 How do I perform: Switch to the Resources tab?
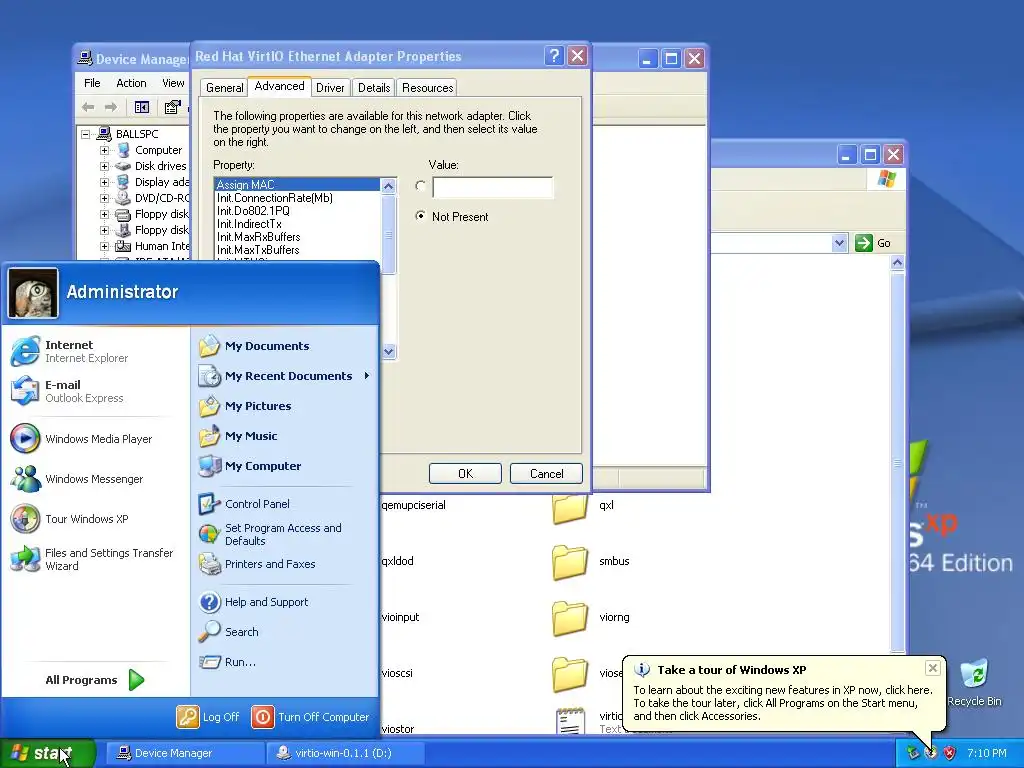coord(427,88)
